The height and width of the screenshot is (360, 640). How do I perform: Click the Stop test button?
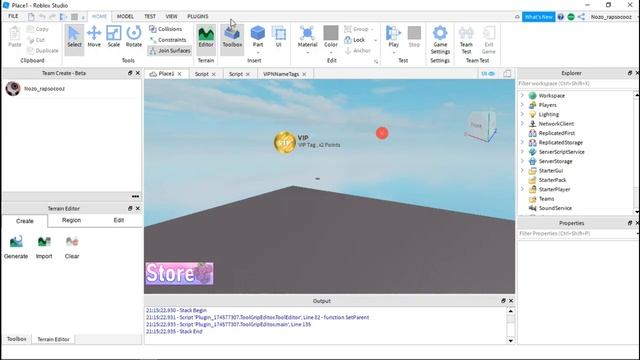[x=414, y=36]
